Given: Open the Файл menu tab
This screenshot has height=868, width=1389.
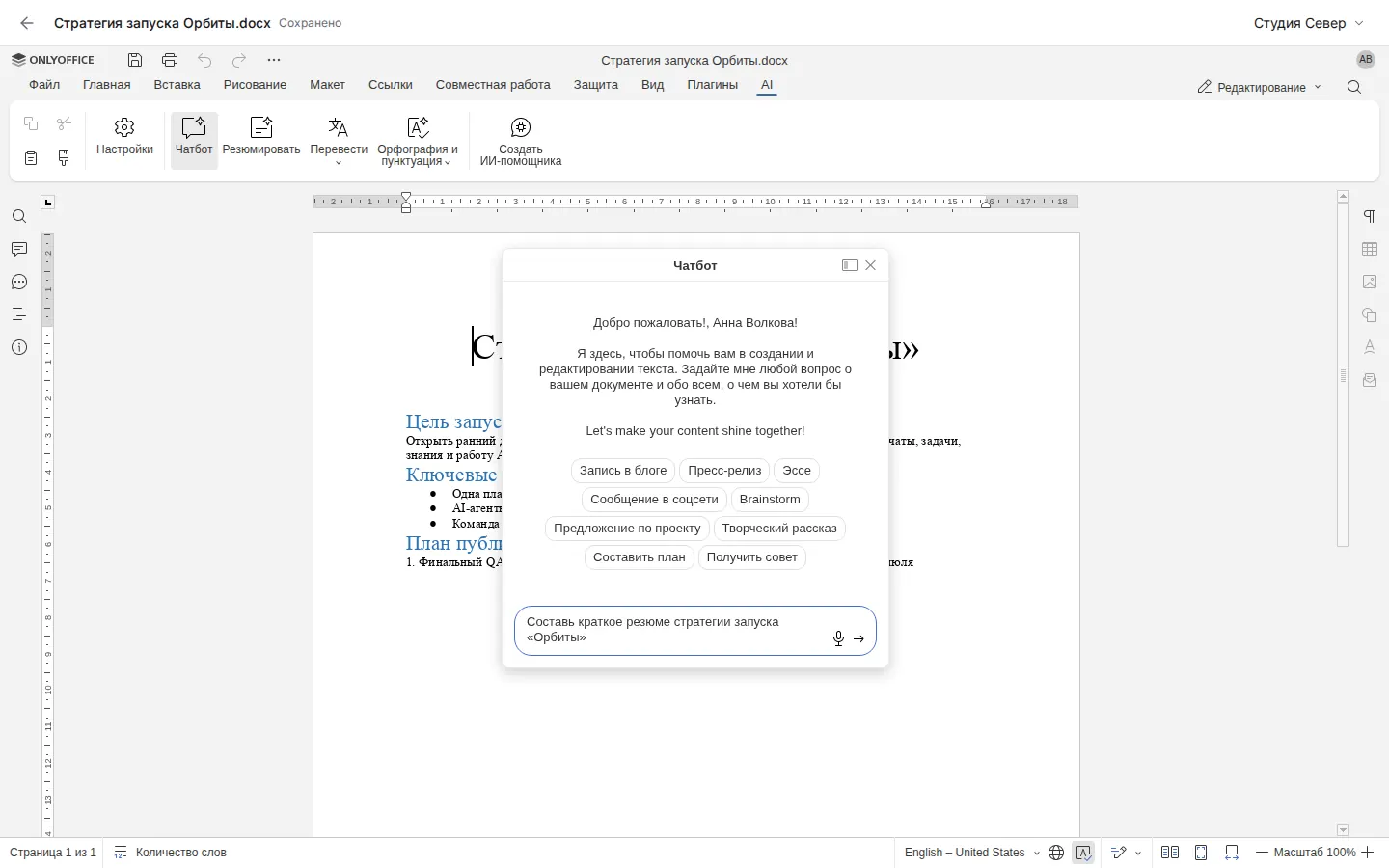Looking at the screenshot, I should (44, 85).
